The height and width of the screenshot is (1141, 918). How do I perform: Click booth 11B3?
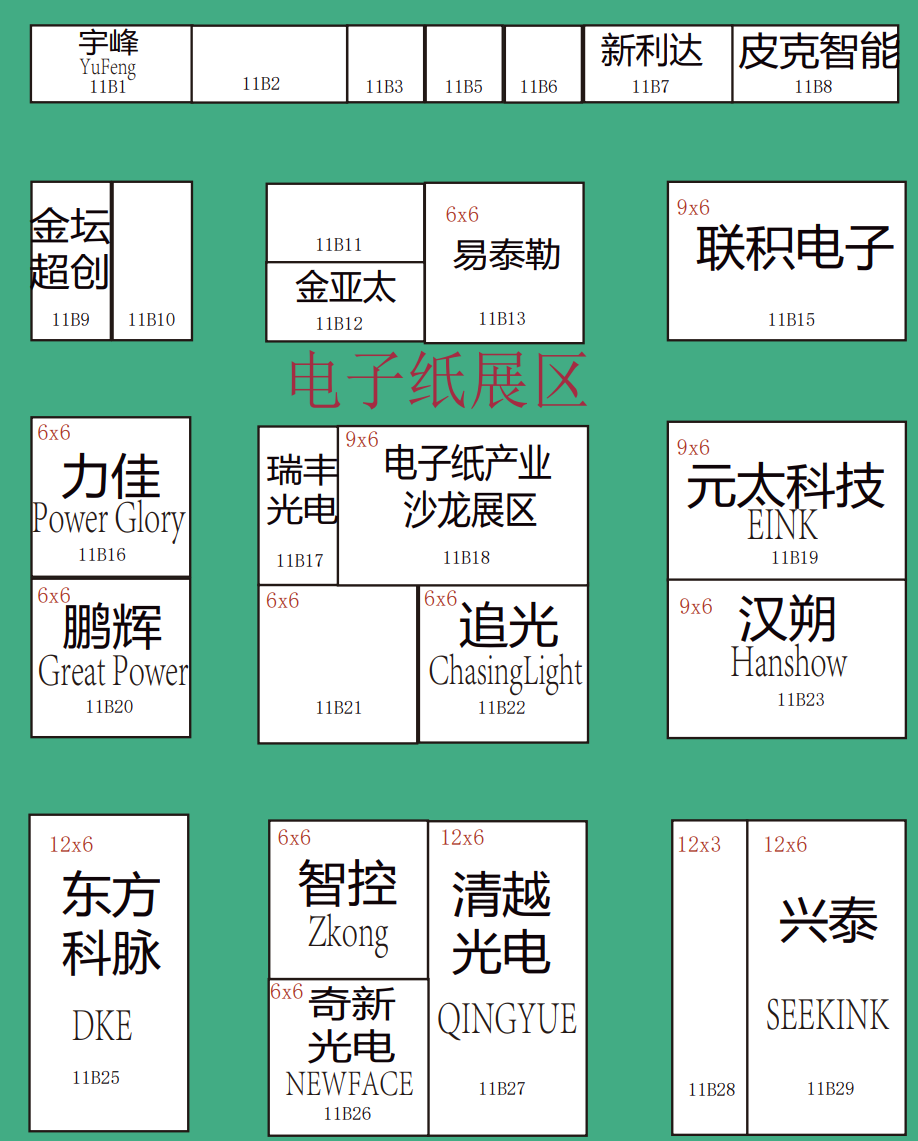coord(386,64)
